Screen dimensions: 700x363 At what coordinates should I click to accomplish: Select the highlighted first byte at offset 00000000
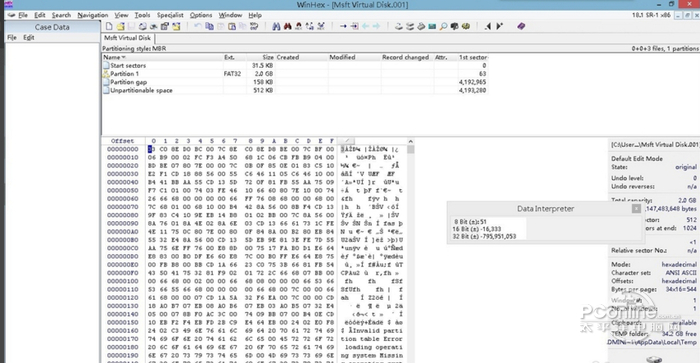(151, 149)
